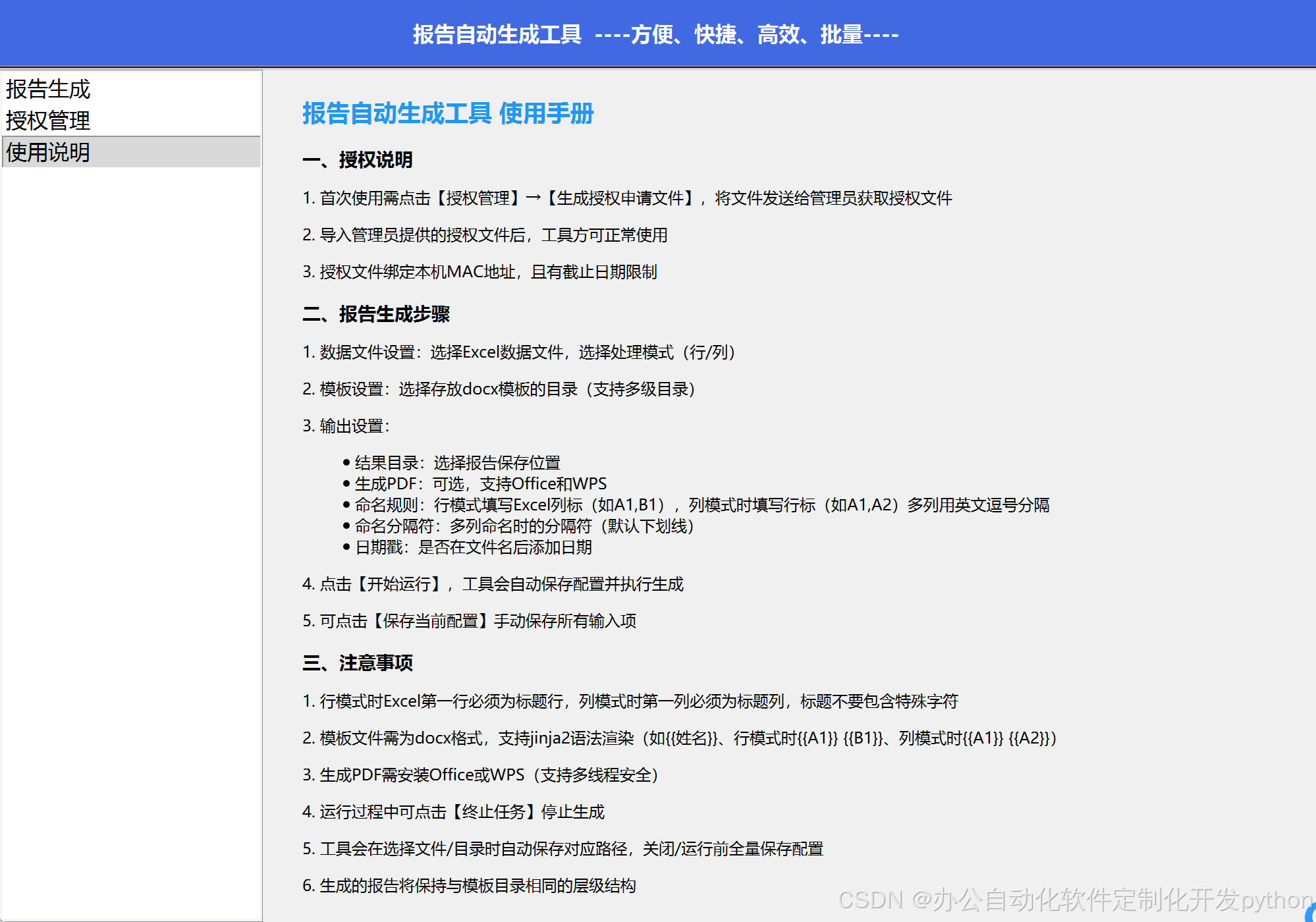Click the partial blue circle icon at corner
Image resolution: width=1316 pixels, height=922 pixels.
(1310, 914)
